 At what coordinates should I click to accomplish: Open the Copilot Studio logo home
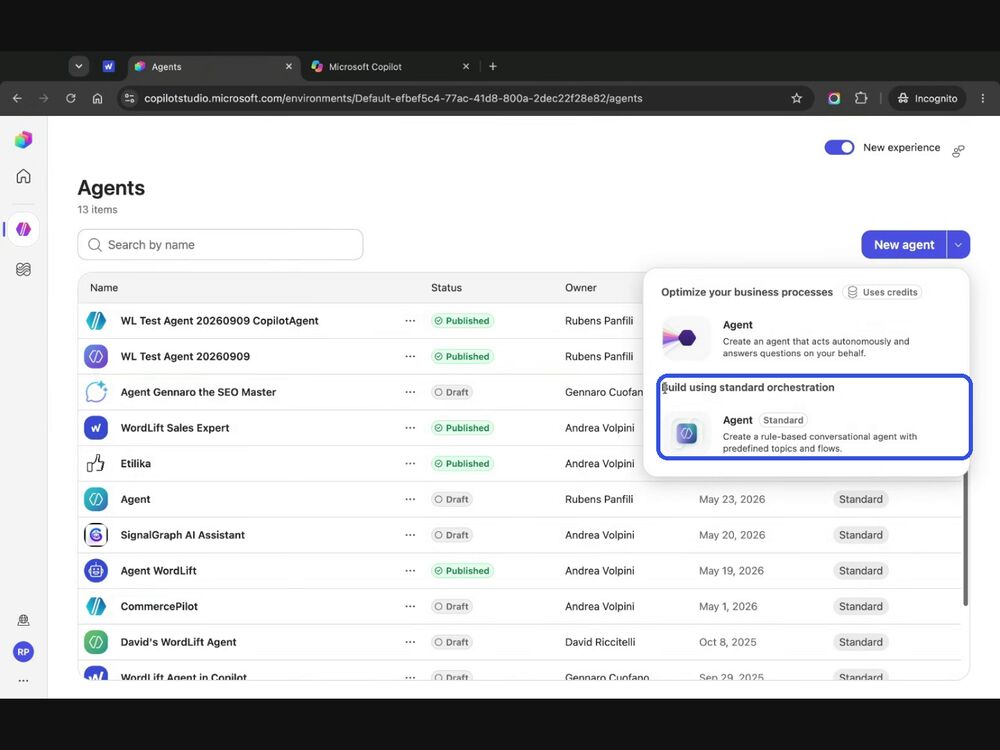(24, 139)
